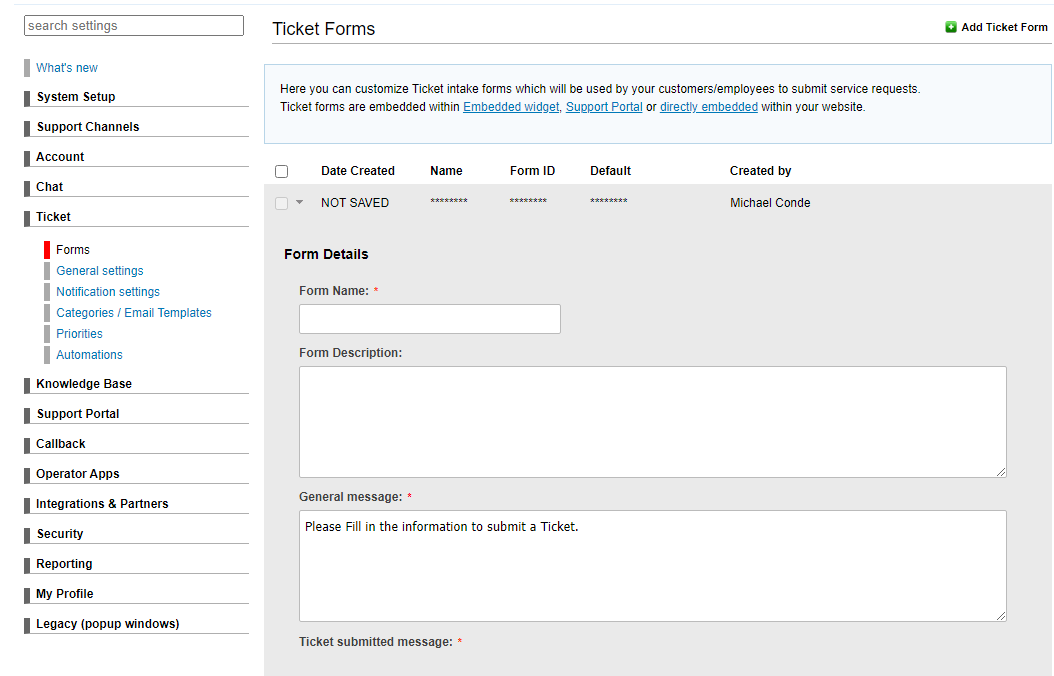Click the search settings box

coord(134,26)
